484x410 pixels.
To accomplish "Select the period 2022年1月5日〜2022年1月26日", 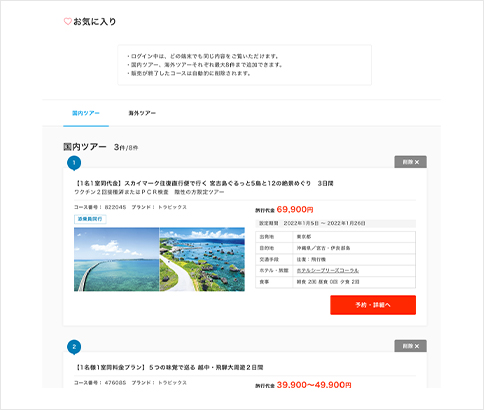I will click(x=324, y=223).
